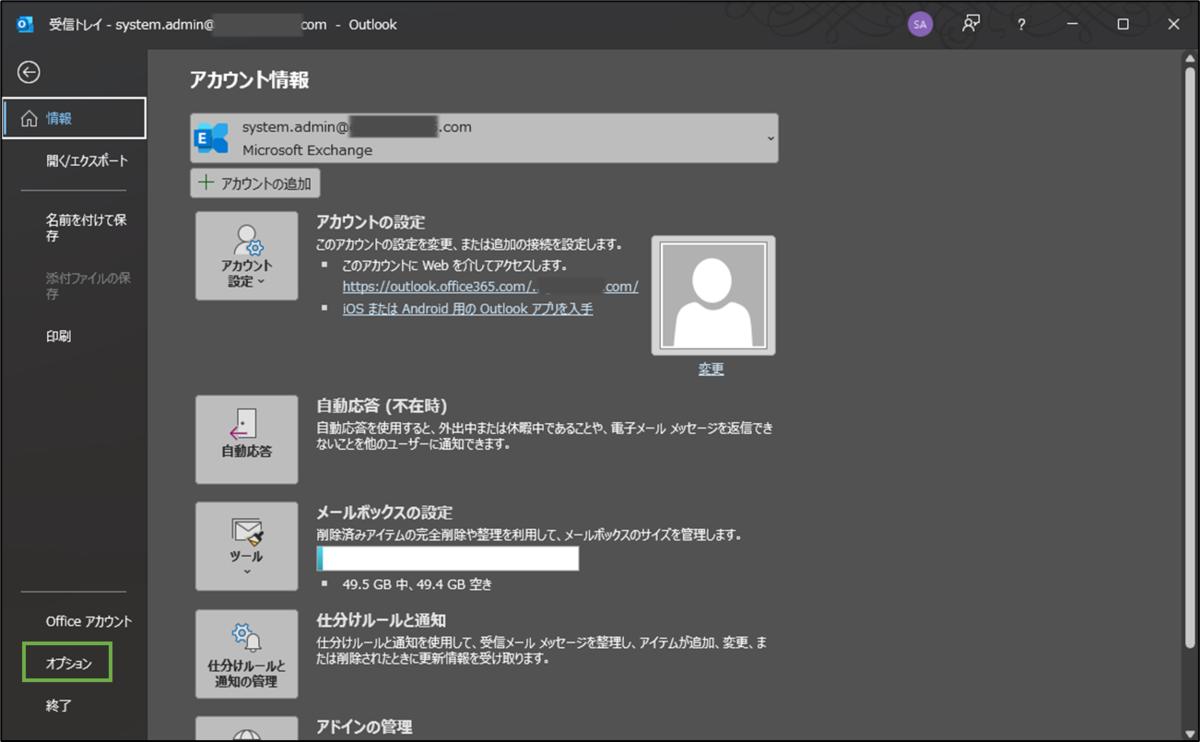The image size is (1200, 742).
Task: Open 仕分けルールと通知の管理 button
Action: (x=247, y=654)
